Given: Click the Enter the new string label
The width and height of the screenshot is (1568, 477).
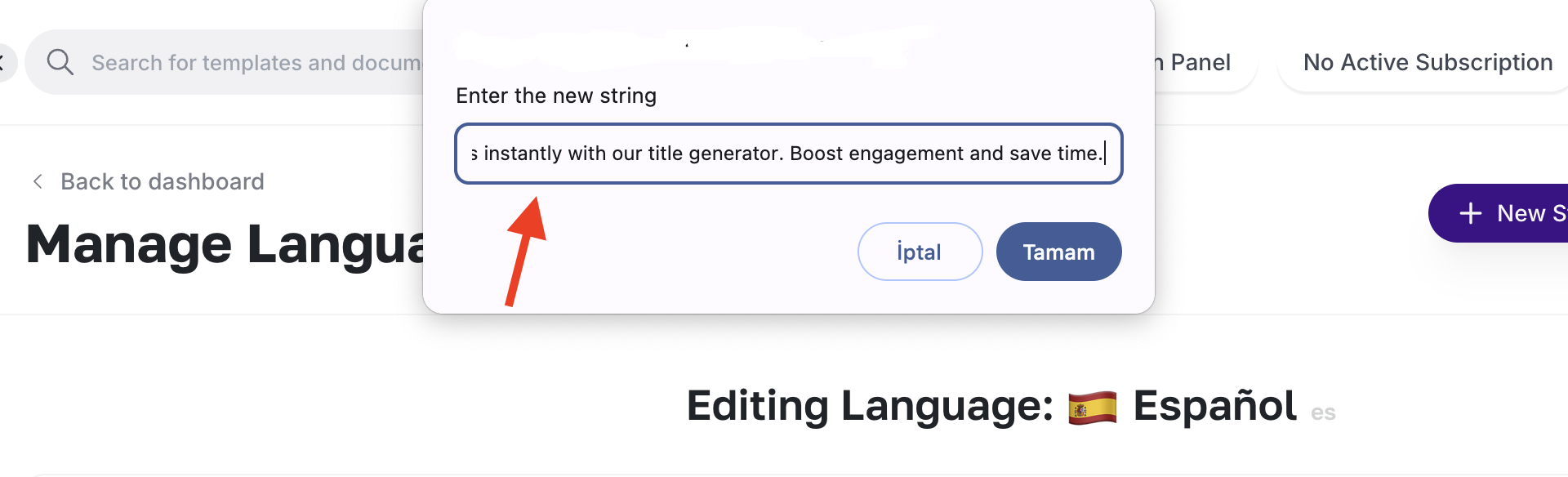Looking at the screenshot, I should point(555,96).
